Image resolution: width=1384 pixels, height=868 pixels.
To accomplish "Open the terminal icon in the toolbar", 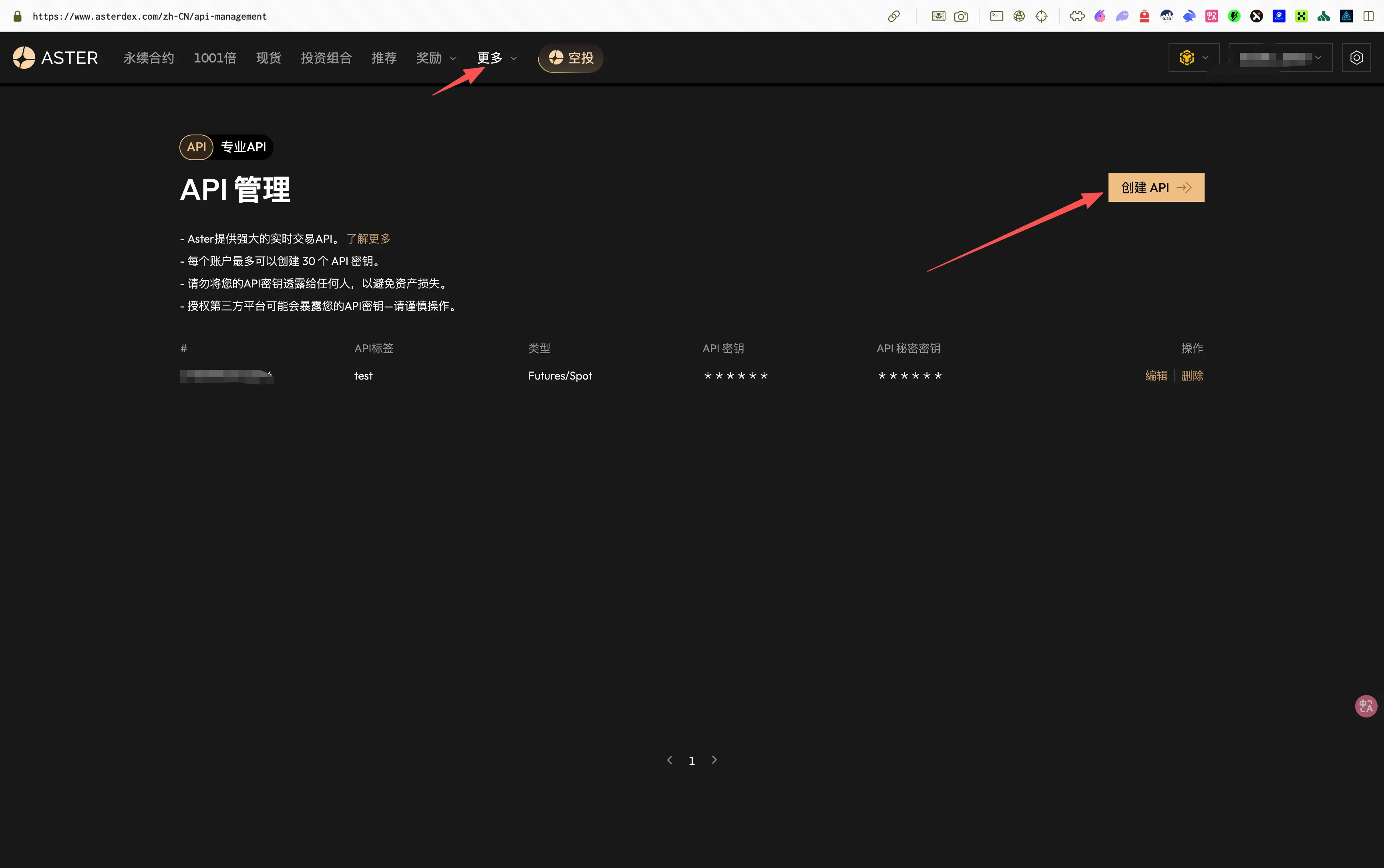I will 996,16.
